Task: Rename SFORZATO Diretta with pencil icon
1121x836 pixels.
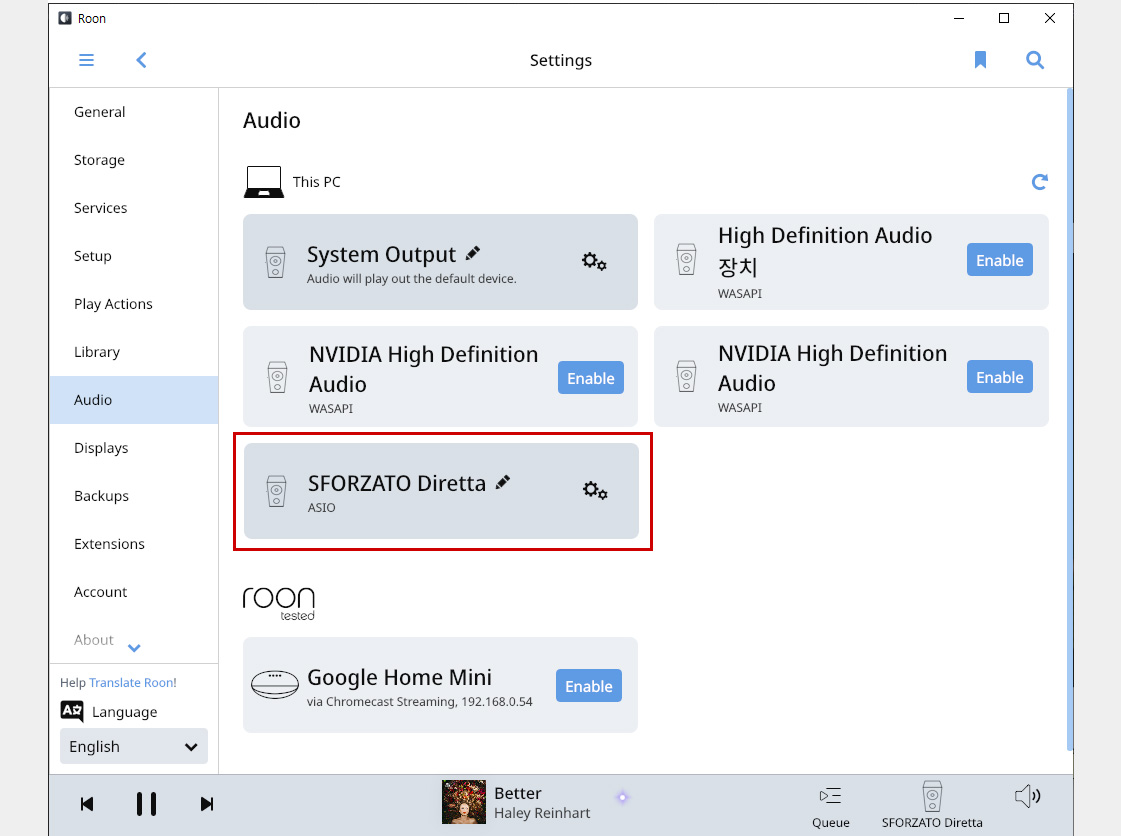Action: (503, 482)
